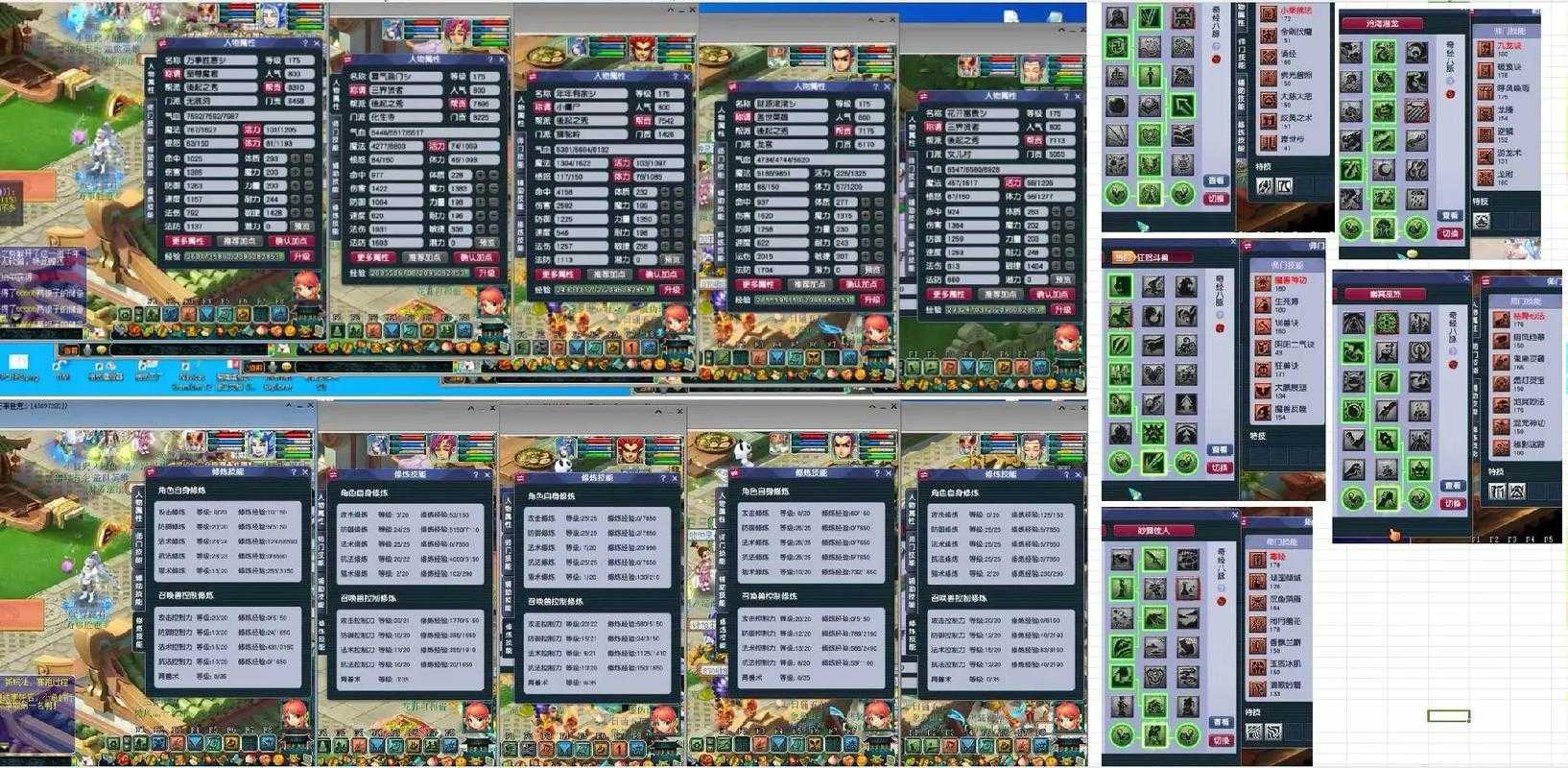Select 佛光普照 skill icon

pyautogui.click(x=1268, y=78)
